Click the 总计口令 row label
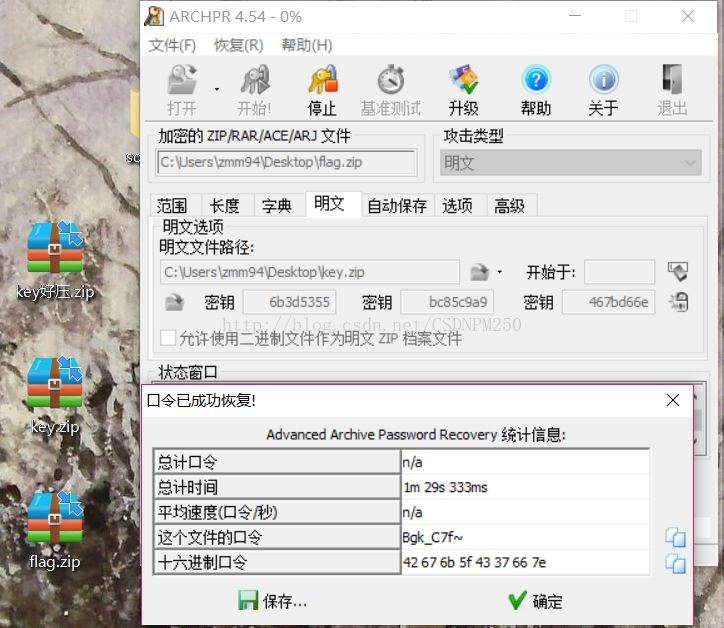This screenshot has height=628, width=724. (278, 462)
